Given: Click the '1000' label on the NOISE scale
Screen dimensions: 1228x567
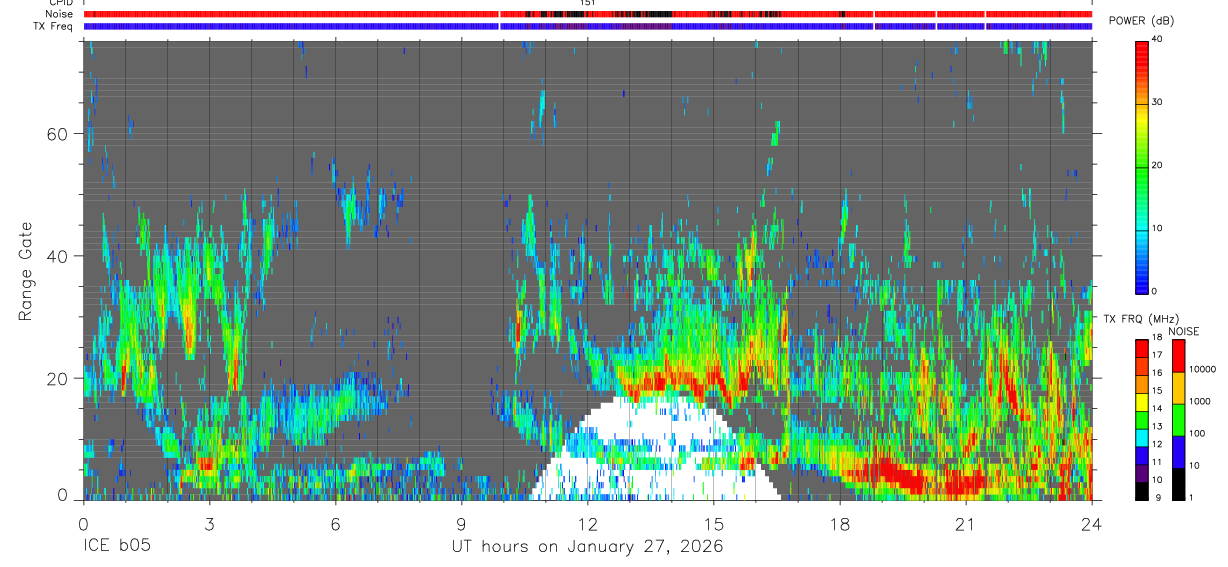Looking at the screenshot, I should (1201, 401).
